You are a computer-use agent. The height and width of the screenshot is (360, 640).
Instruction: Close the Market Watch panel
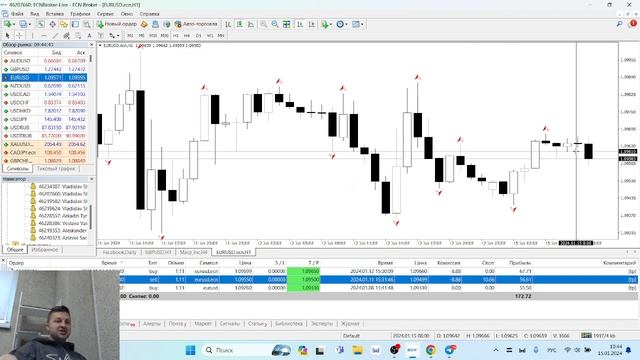tap(91, 44)
